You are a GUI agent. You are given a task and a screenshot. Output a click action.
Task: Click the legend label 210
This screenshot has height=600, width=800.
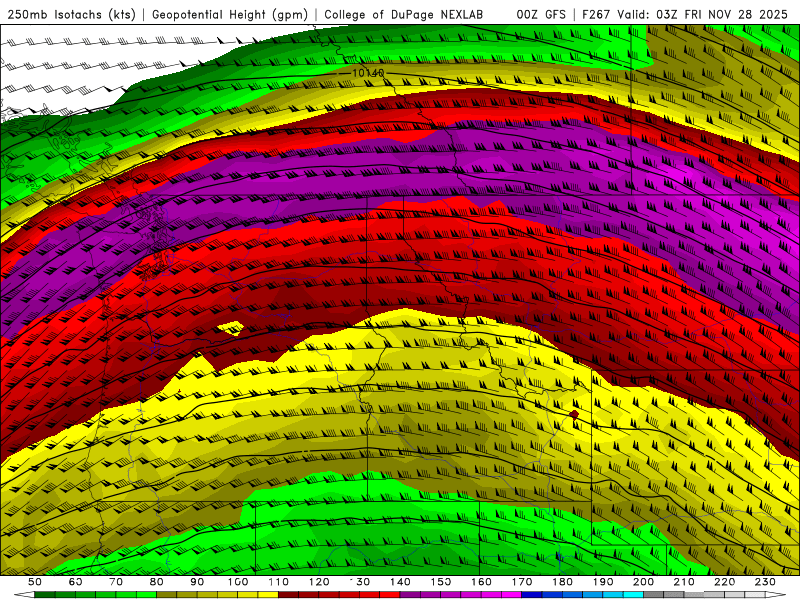coord(684,582)
